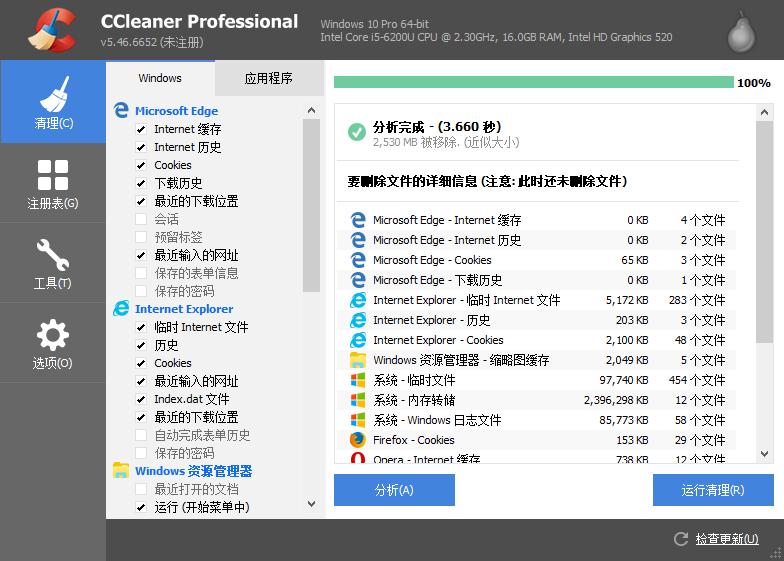Open the 工具(T) tools section
Viewport: 784px width, 561px height.
(53, 263)
